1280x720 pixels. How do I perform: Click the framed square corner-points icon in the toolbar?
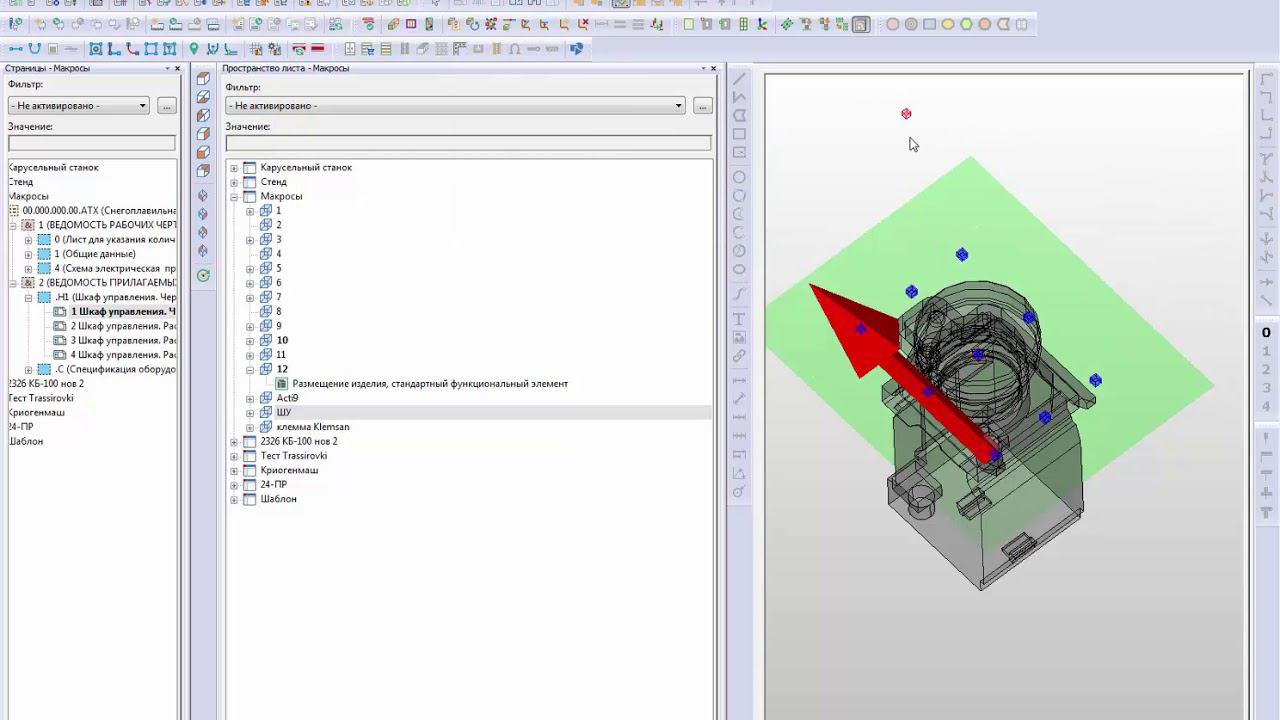tap(151, 49)
